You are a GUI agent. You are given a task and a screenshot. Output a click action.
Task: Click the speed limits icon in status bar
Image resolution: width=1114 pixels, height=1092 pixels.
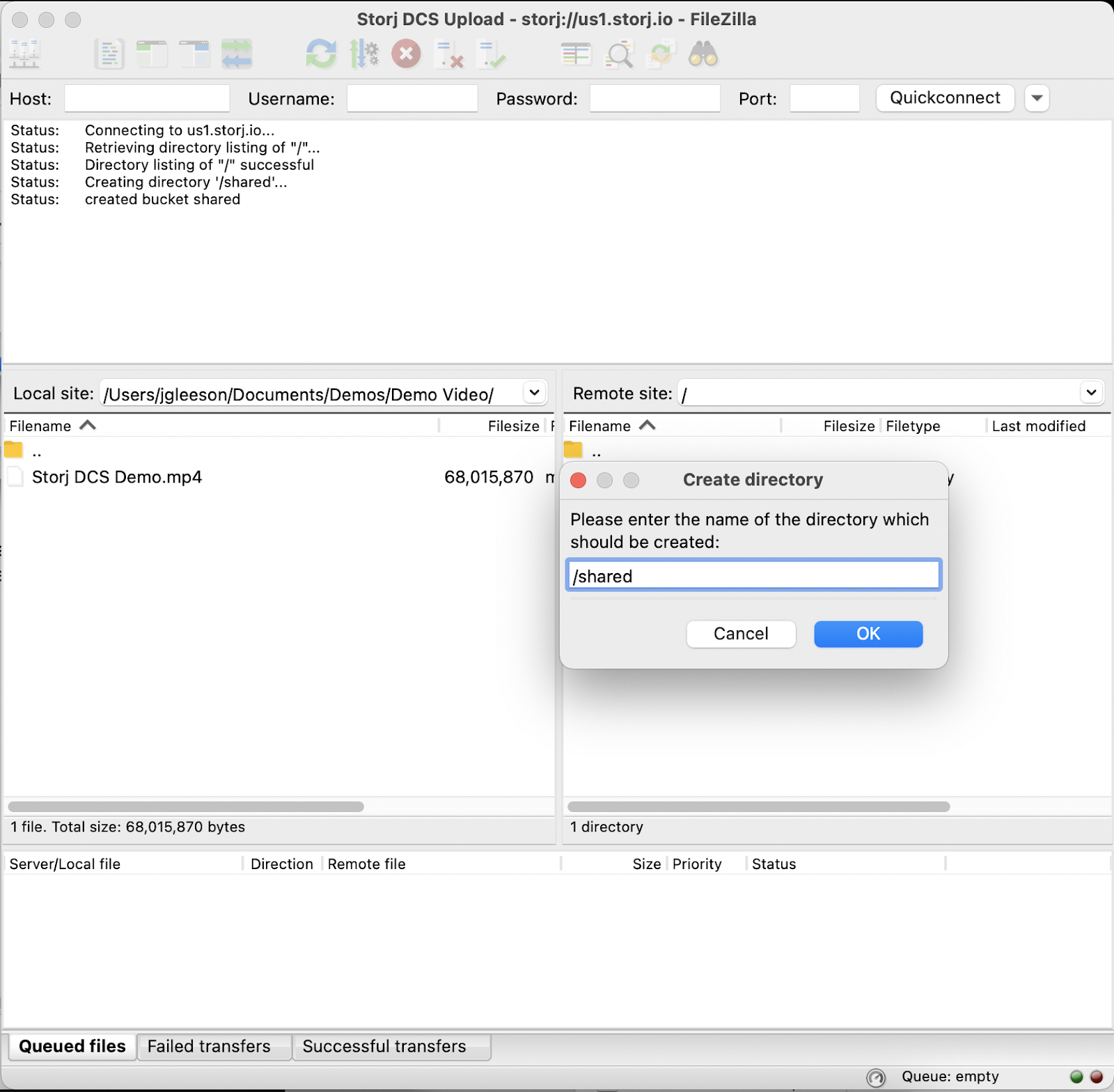pos(876,1077)
